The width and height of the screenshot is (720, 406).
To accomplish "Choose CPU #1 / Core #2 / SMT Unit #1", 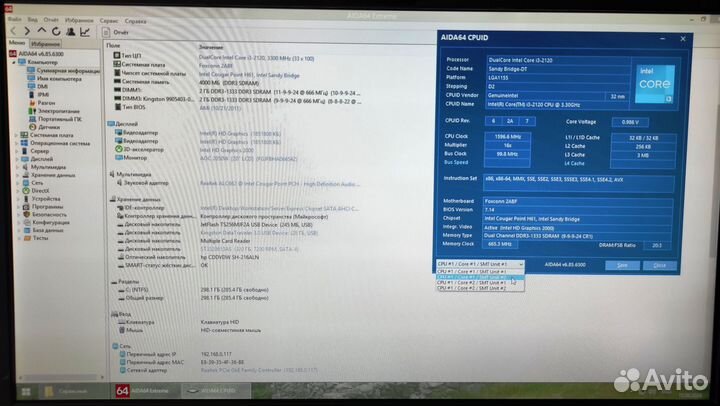I will pyautogui.click(x=480, y=283).
